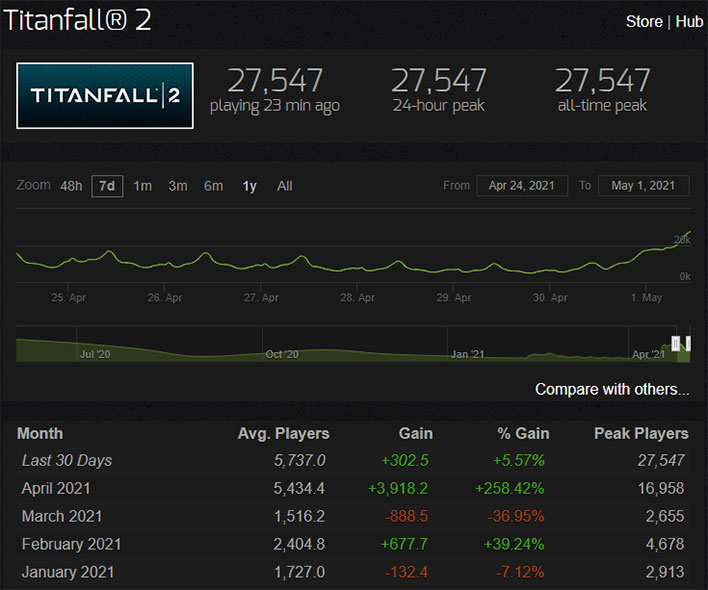Click the -36.95% gain value
This screenshot has width=708, height=590.
pyautogui.click(x=516, y=516)
